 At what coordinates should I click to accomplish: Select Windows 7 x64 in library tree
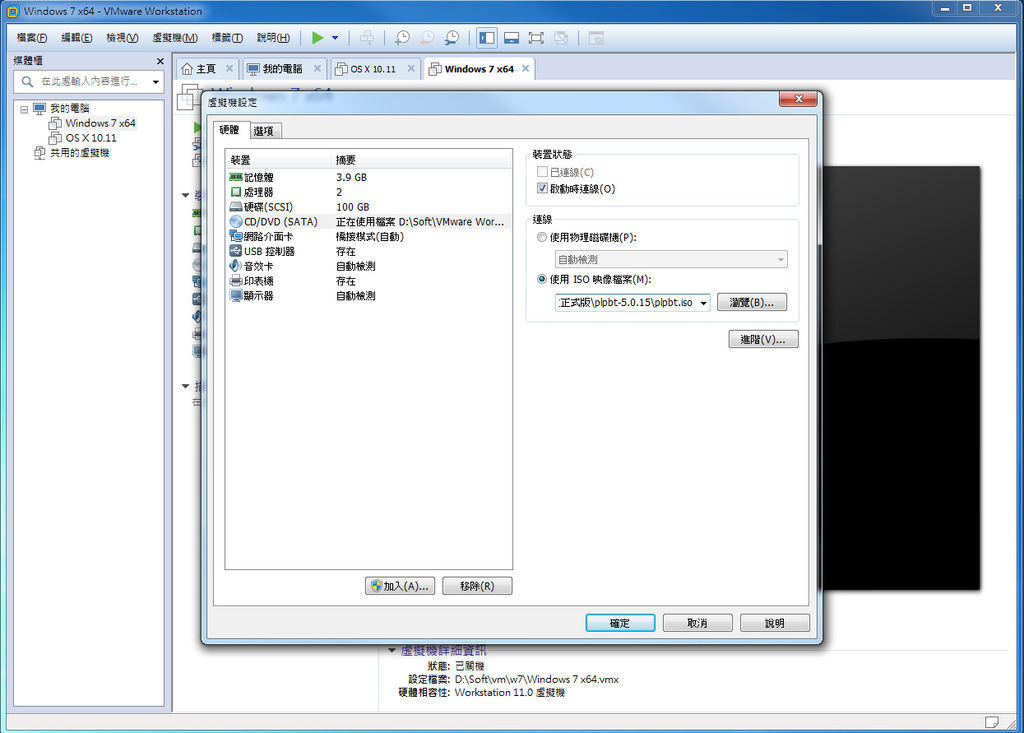(99, 123)
